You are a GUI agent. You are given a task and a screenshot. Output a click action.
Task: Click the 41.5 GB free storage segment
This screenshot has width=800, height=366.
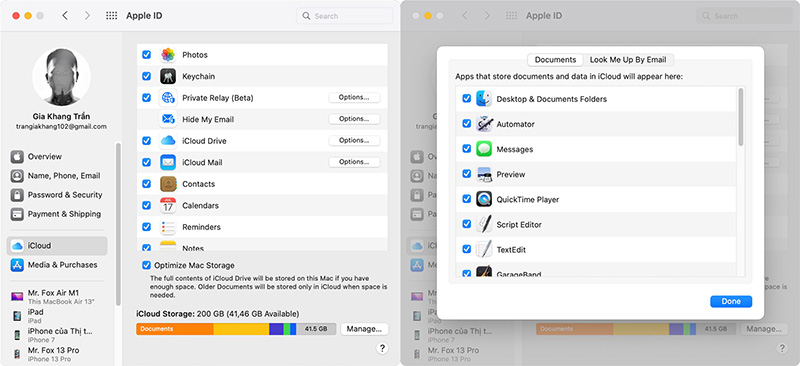tap(316, 329)
